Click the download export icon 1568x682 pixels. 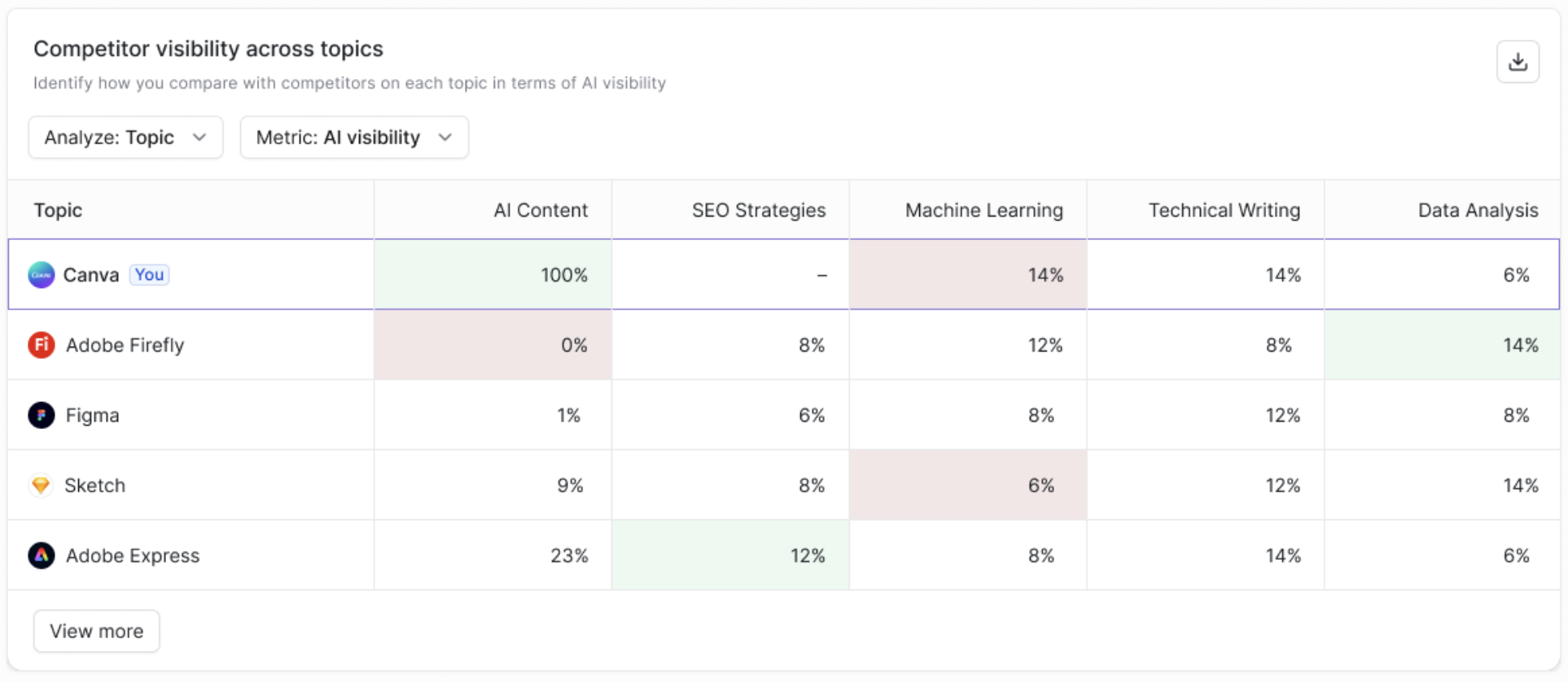(x=1518, y=62)
